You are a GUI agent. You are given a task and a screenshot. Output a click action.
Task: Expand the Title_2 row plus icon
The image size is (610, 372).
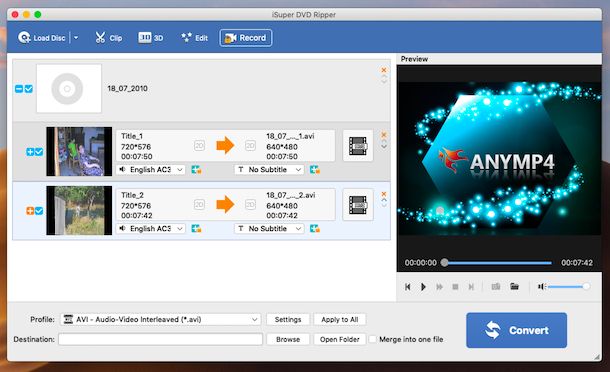pyautogui.click(x=30, y=211)
